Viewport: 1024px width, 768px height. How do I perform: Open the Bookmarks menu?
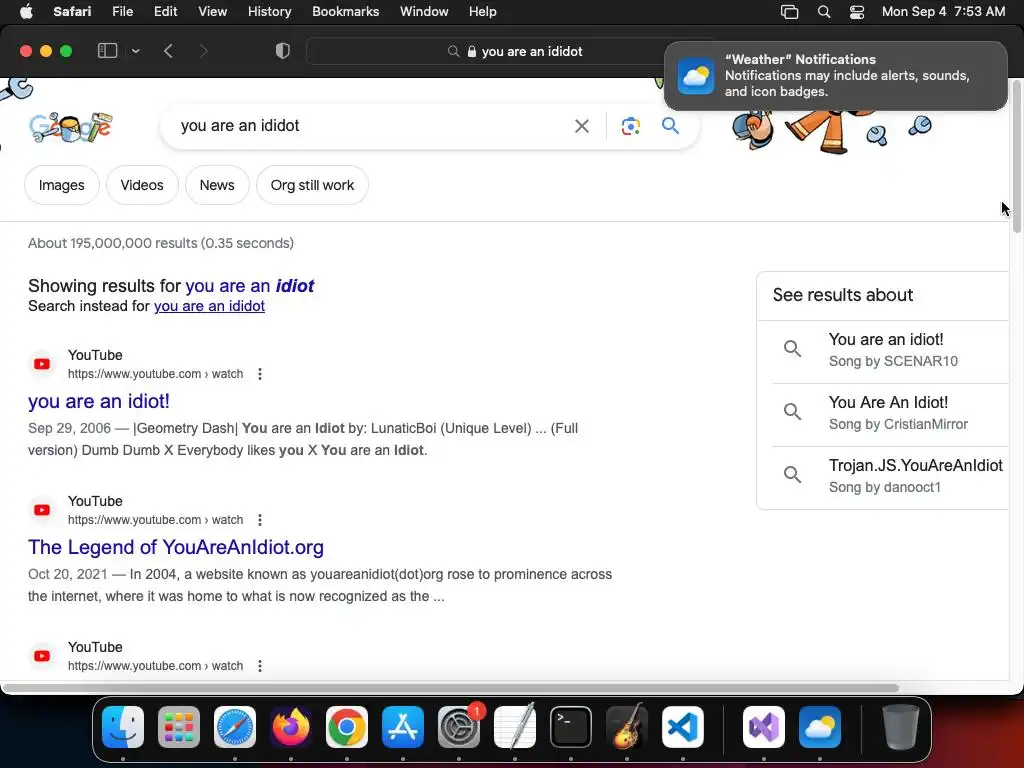[345, 12]
